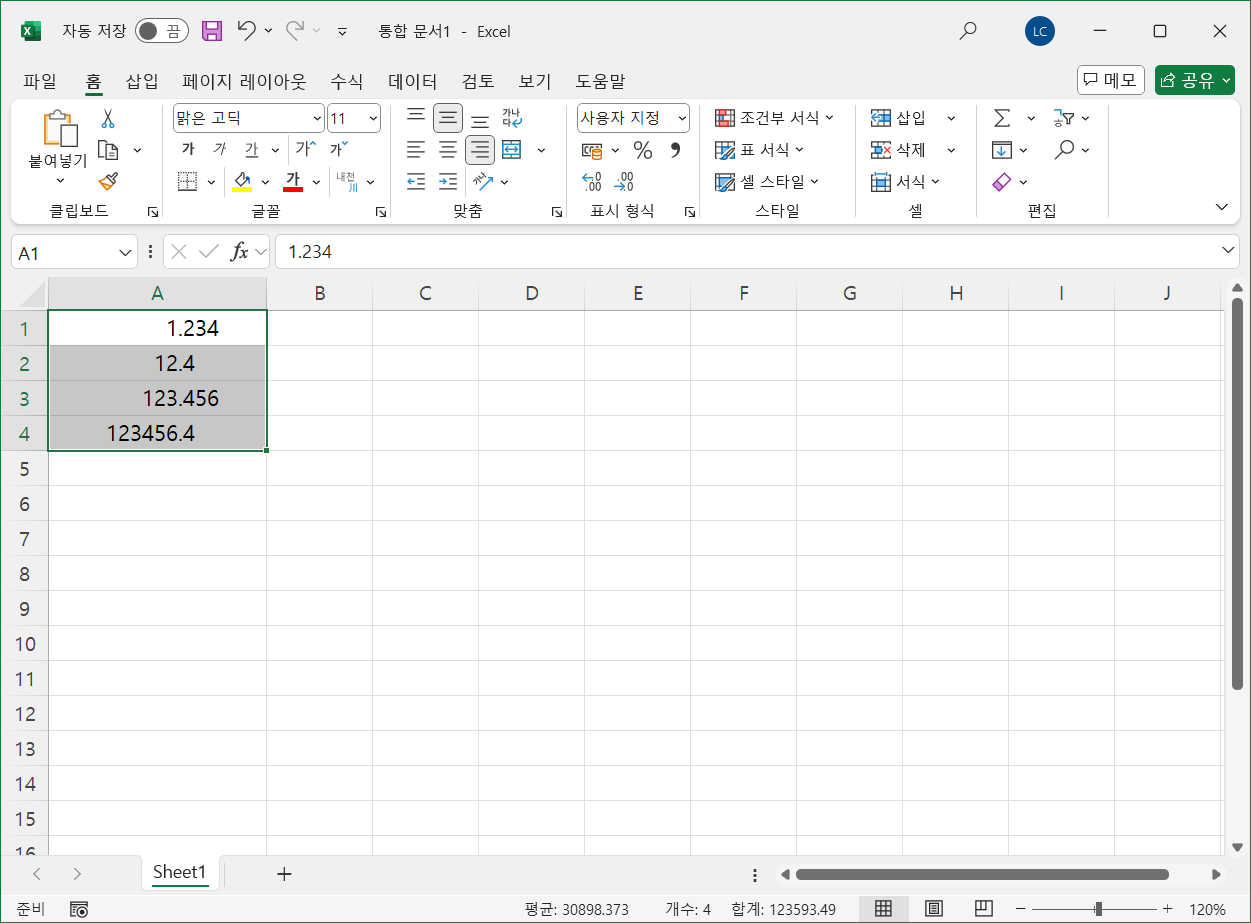Click the Merge and Center icon
This screenshot has width=1251, height=923.
tap(511, 150)
